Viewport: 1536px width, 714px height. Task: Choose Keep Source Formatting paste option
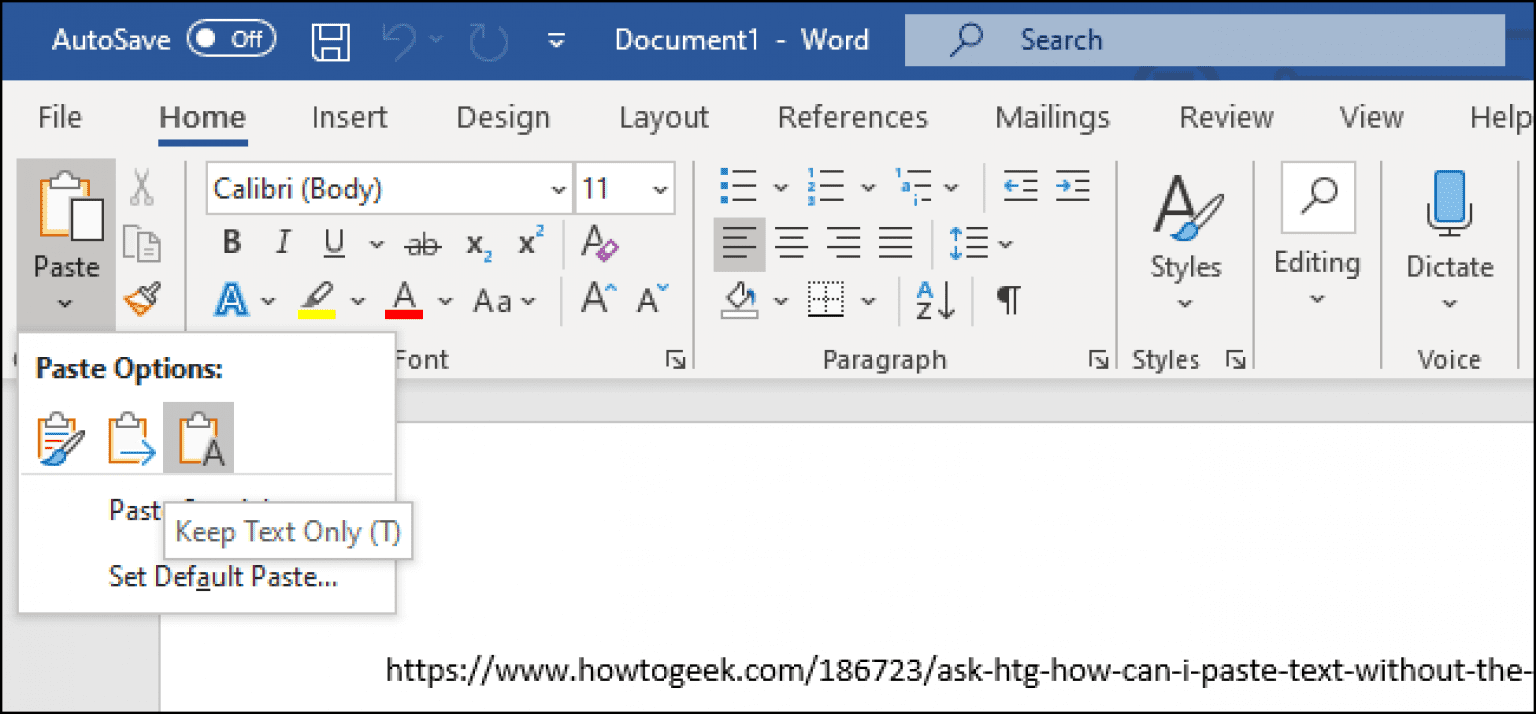(60, 438)
